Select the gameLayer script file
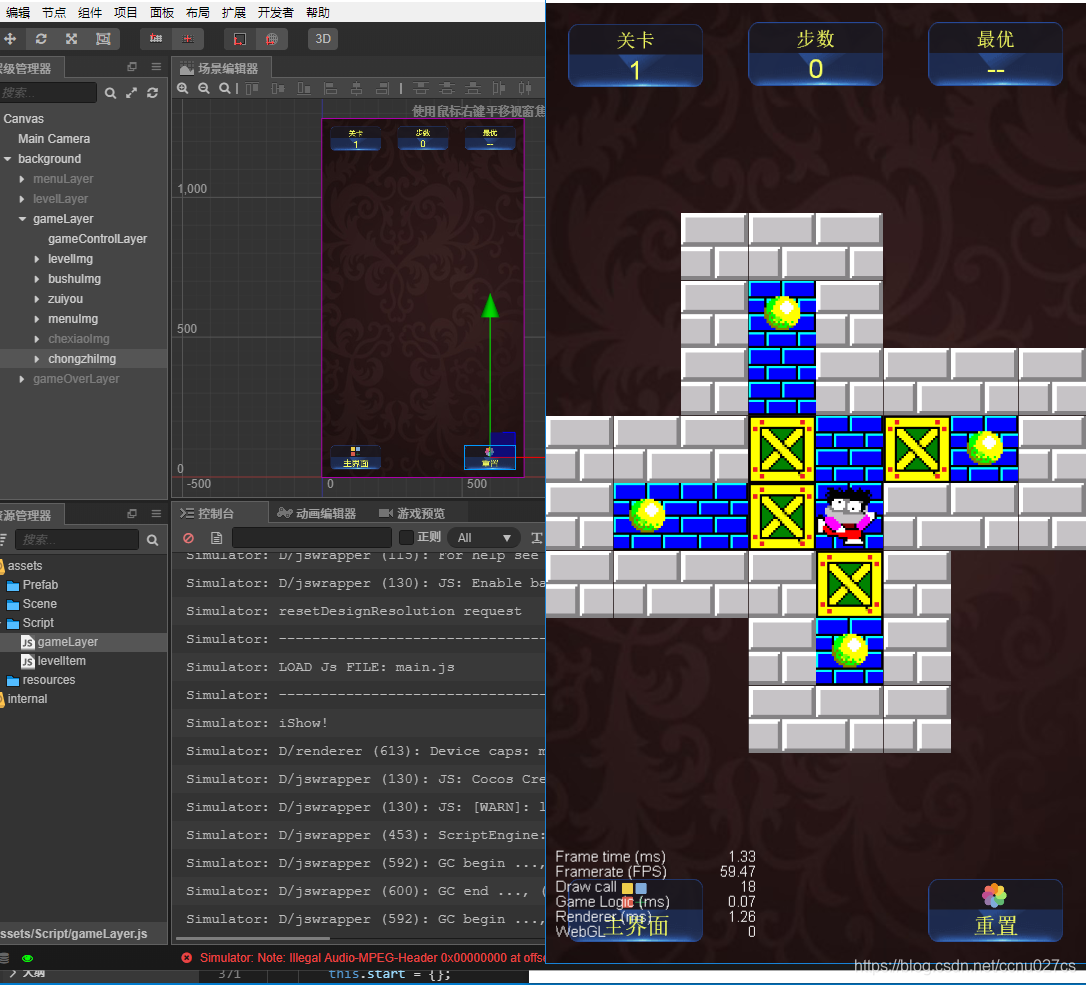 (x=60, y=642)
